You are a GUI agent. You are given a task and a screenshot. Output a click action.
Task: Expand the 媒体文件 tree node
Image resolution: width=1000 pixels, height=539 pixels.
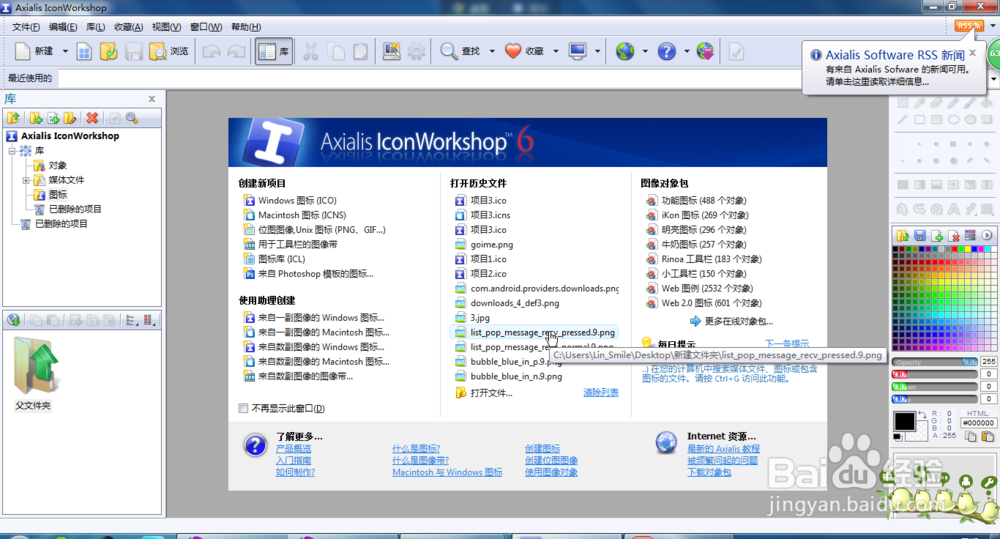coord(26,181)
